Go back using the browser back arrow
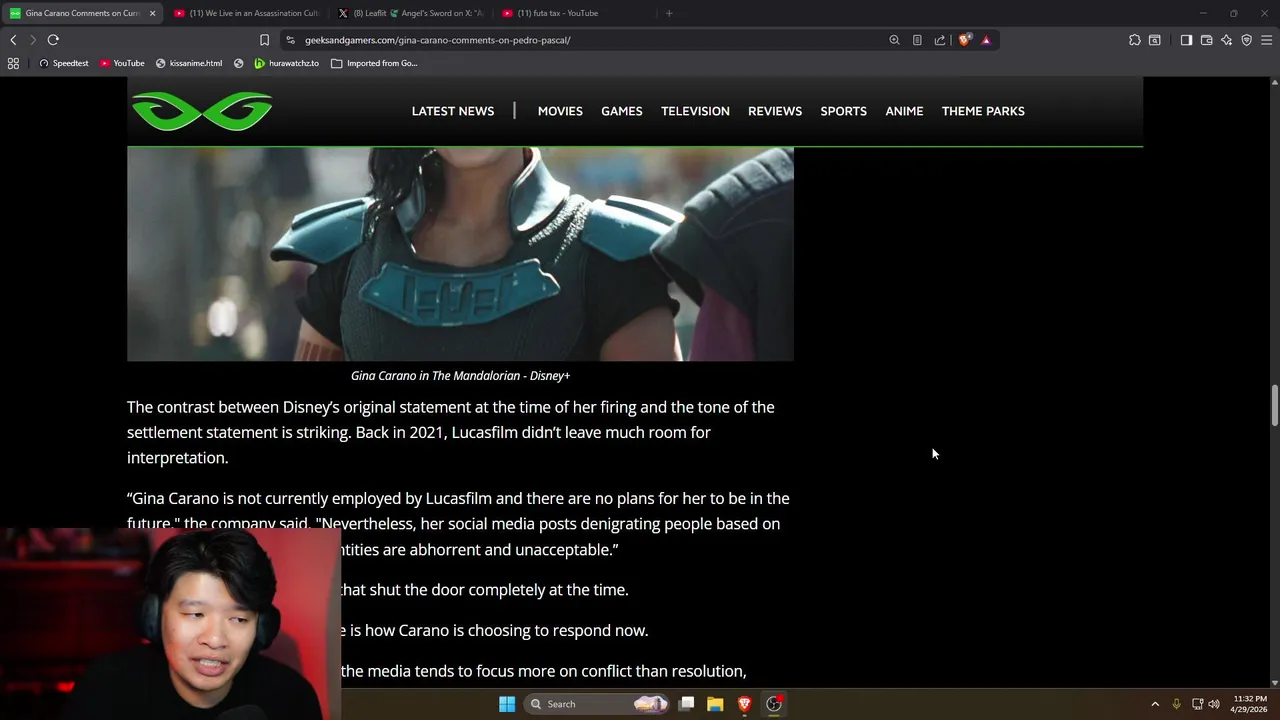The width and height of the screenshot is (1280, 720). coord(13,40)
